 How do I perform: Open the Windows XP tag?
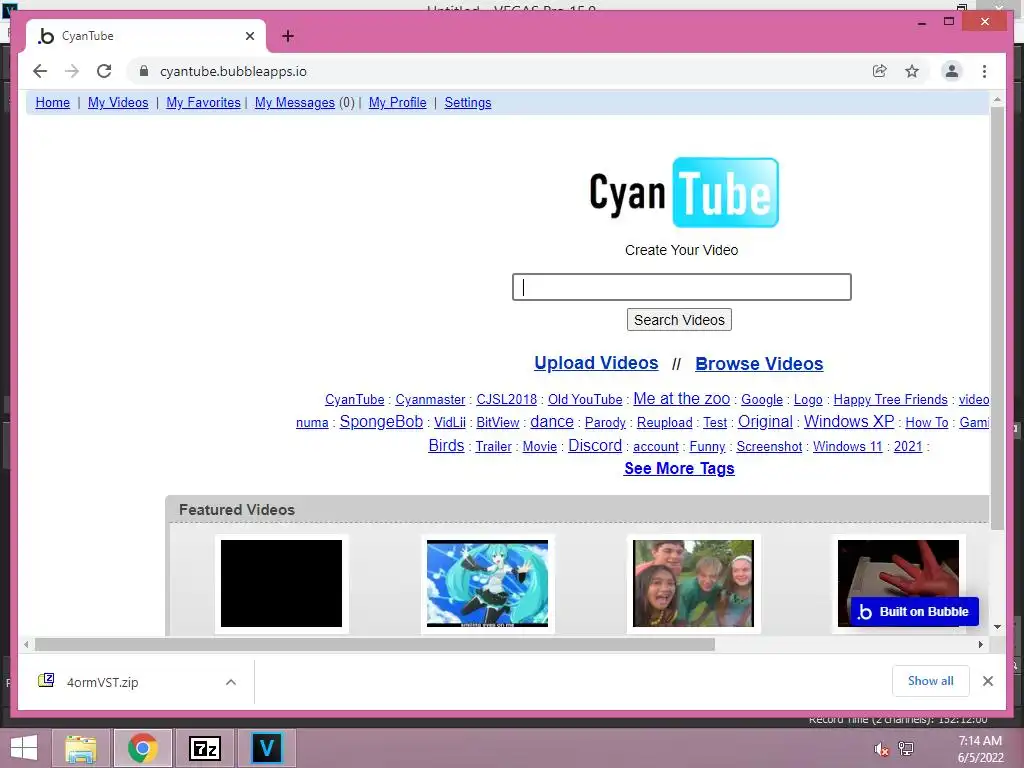[x=849, y=421]
